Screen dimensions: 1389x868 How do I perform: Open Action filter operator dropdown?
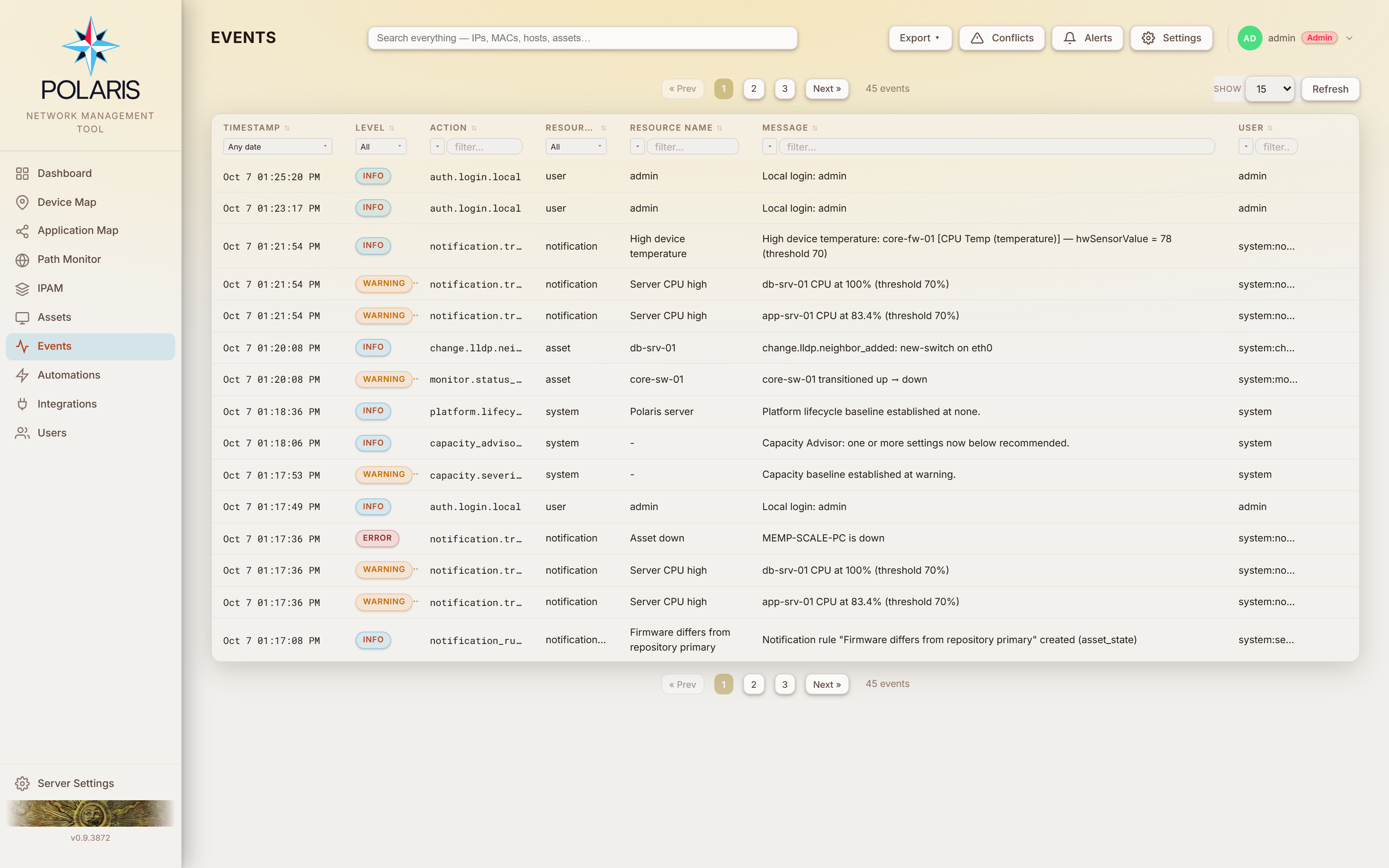437,146
